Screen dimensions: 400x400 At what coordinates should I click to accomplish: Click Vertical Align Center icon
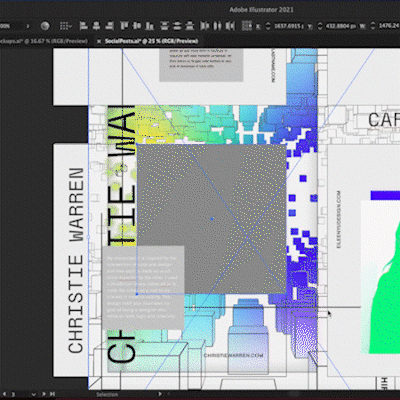pos(137,26)
